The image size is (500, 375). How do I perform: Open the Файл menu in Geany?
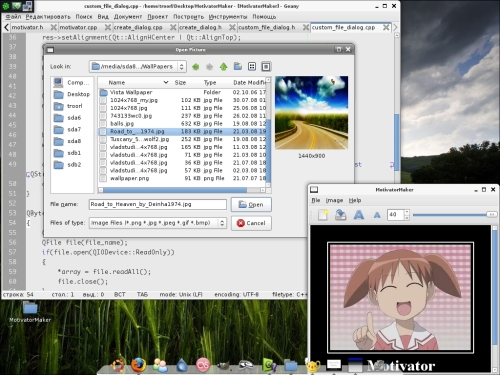13,17
